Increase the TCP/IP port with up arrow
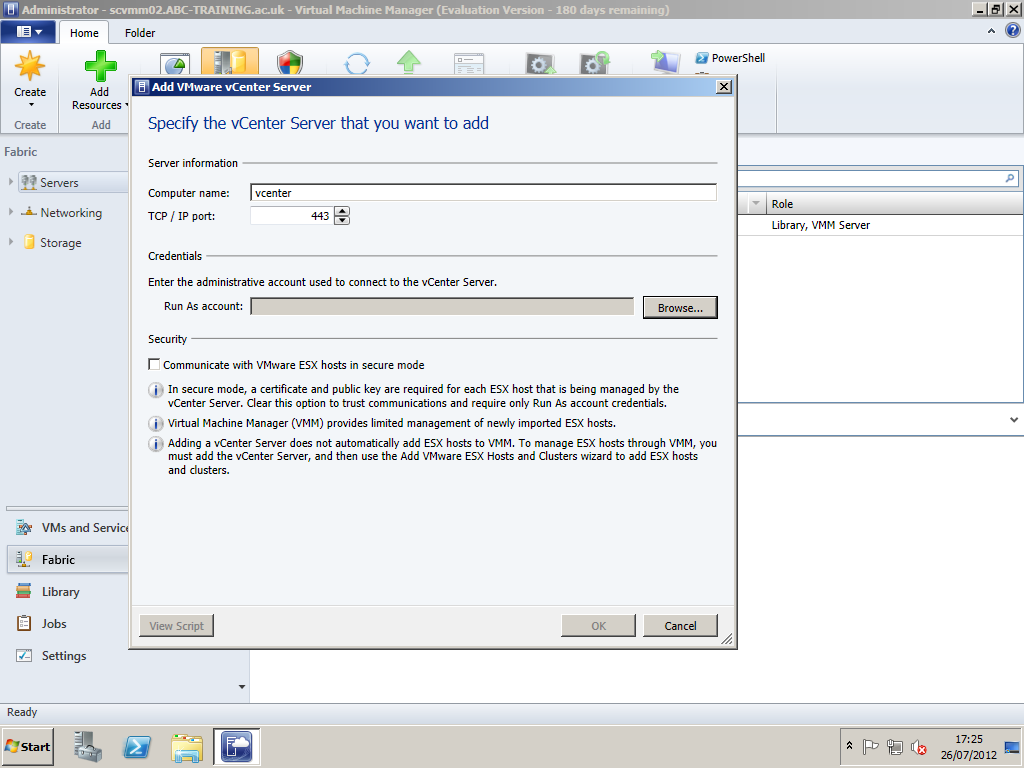The height and width of the screenshot is (768, 1024). click(342, 210)
